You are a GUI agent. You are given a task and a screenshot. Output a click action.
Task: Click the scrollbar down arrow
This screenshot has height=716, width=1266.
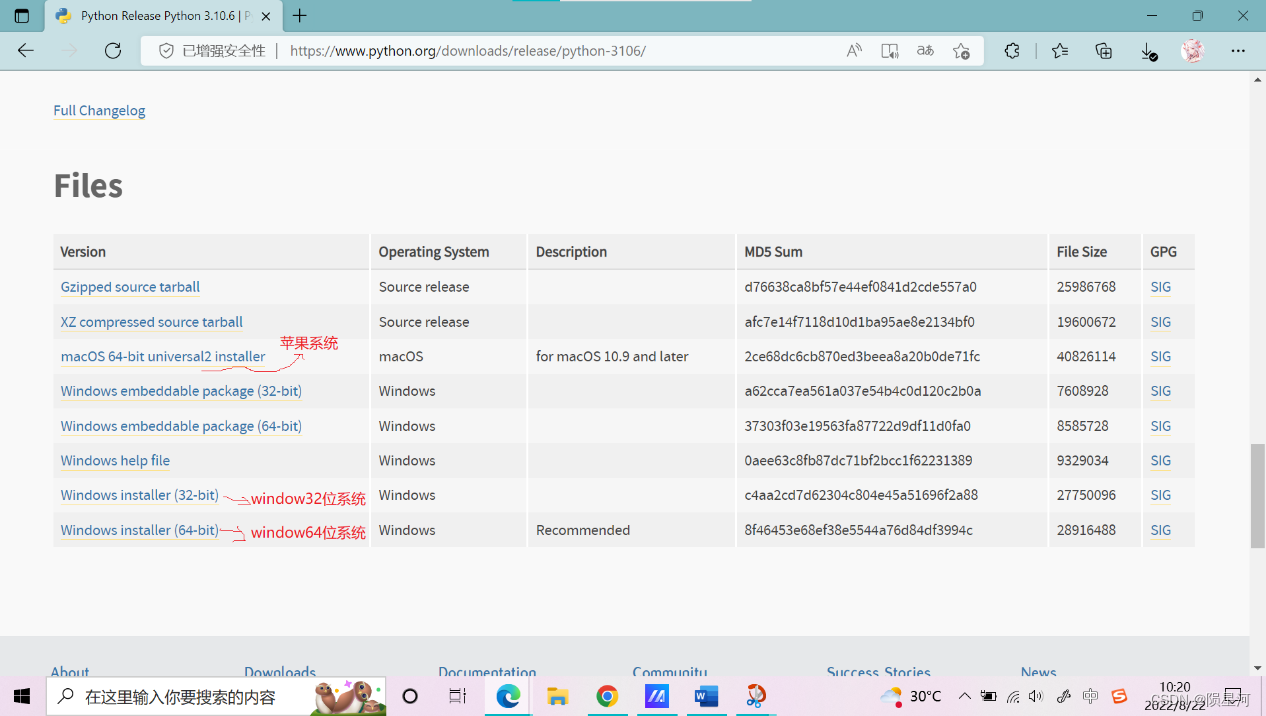tap(1257, 667)
